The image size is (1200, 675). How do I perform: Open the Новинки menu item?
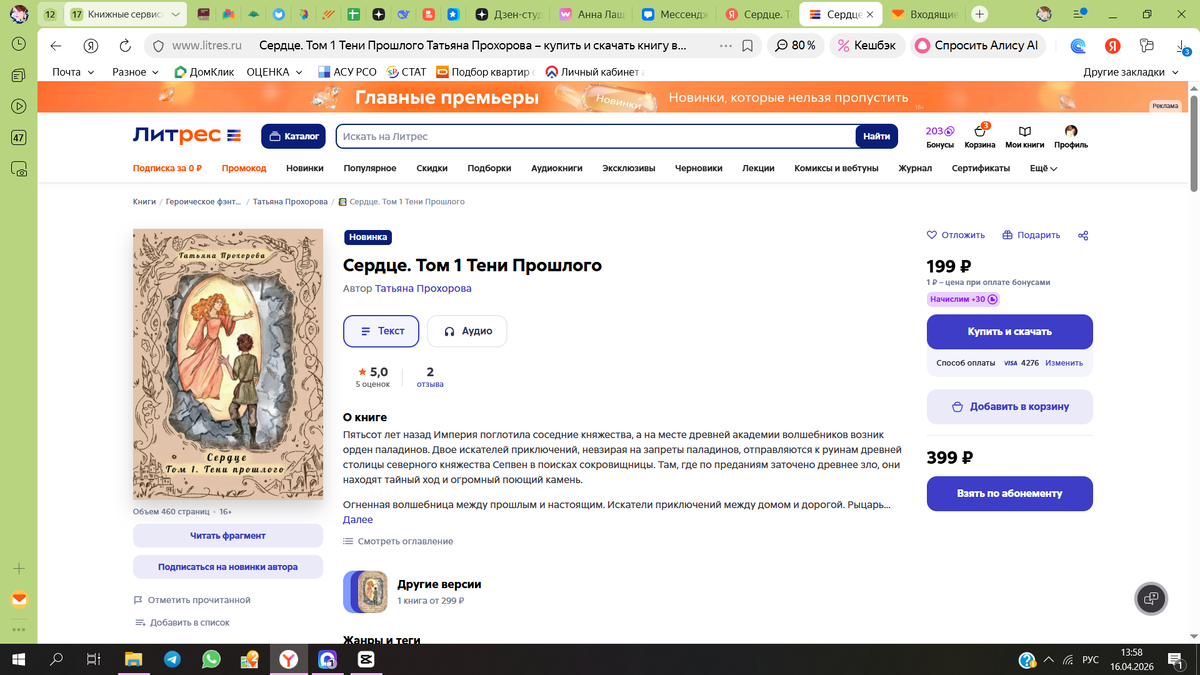(x=305, y=168)
